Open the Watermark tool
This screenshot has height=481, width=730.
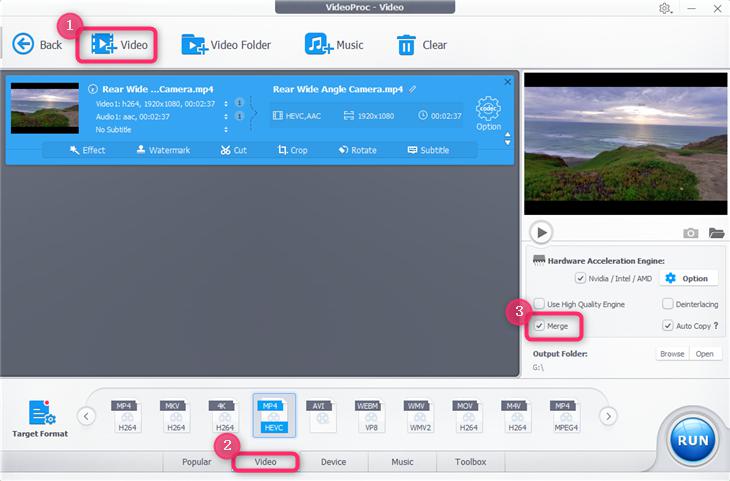pos(163,150)
